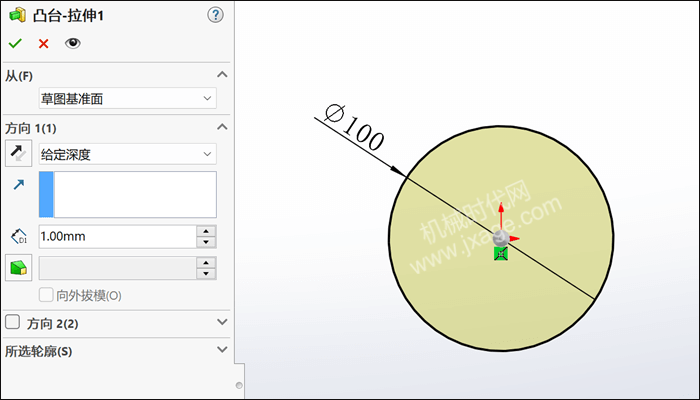This screenshot has height=400, width=700.
Task: Enable the 方向 2(2) checkbox
Action: point(12,322)
